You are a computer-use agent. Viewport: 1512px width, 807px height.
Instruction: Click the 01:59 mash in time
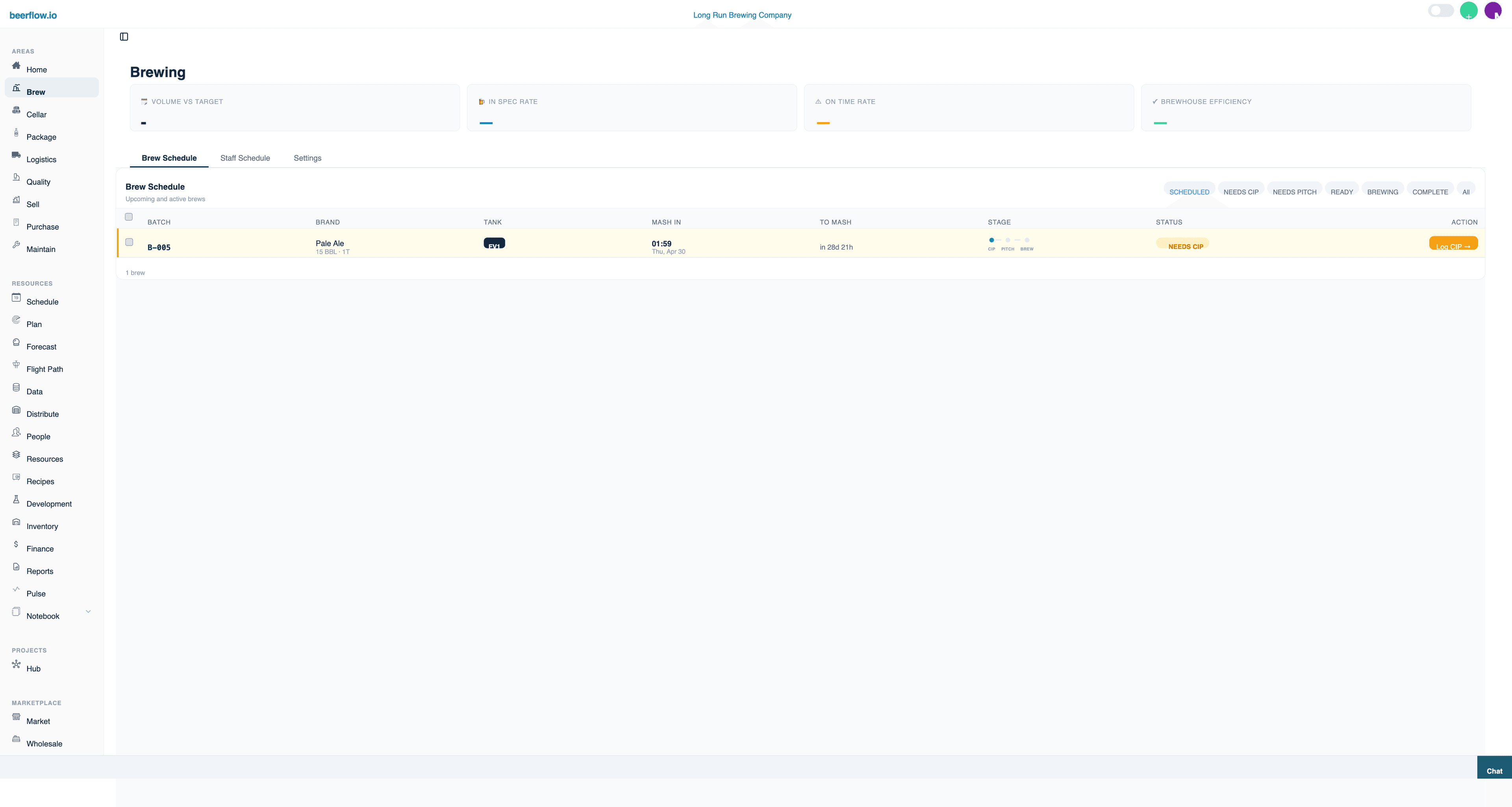(661, 243)
